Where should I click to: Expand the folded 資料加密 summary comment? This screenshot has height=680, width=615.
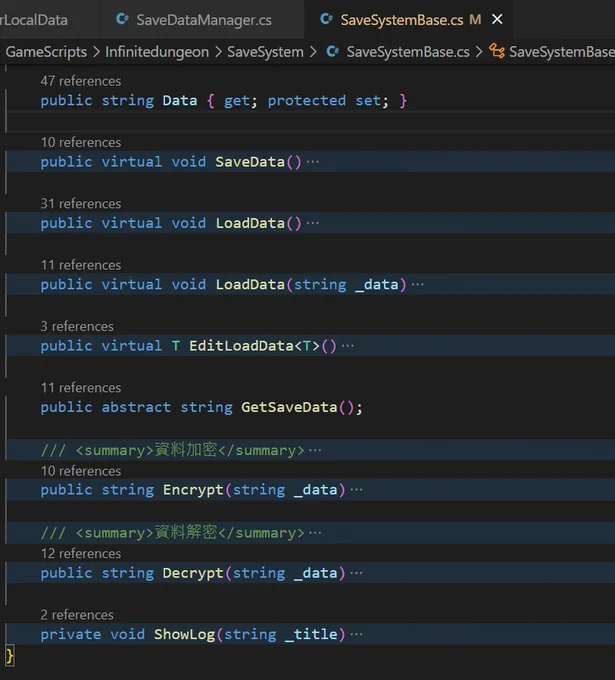315,450
